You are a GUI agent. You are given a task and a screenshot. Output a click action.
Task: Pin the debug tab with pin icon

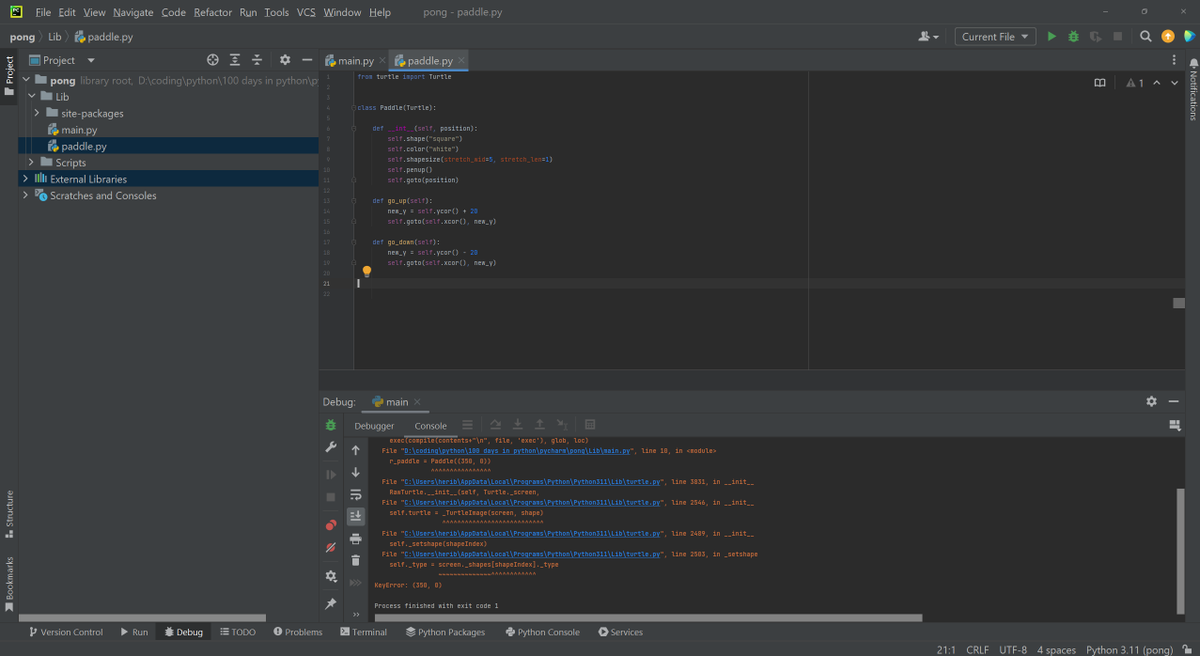pos(331,604)
